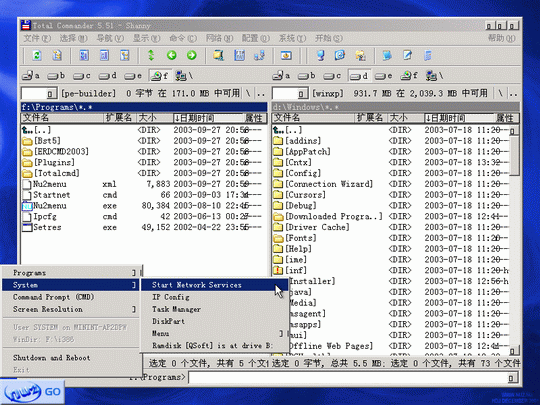Switch right panel to drive c
Viewport: 540px width, 405px height.
coord(332,75)
